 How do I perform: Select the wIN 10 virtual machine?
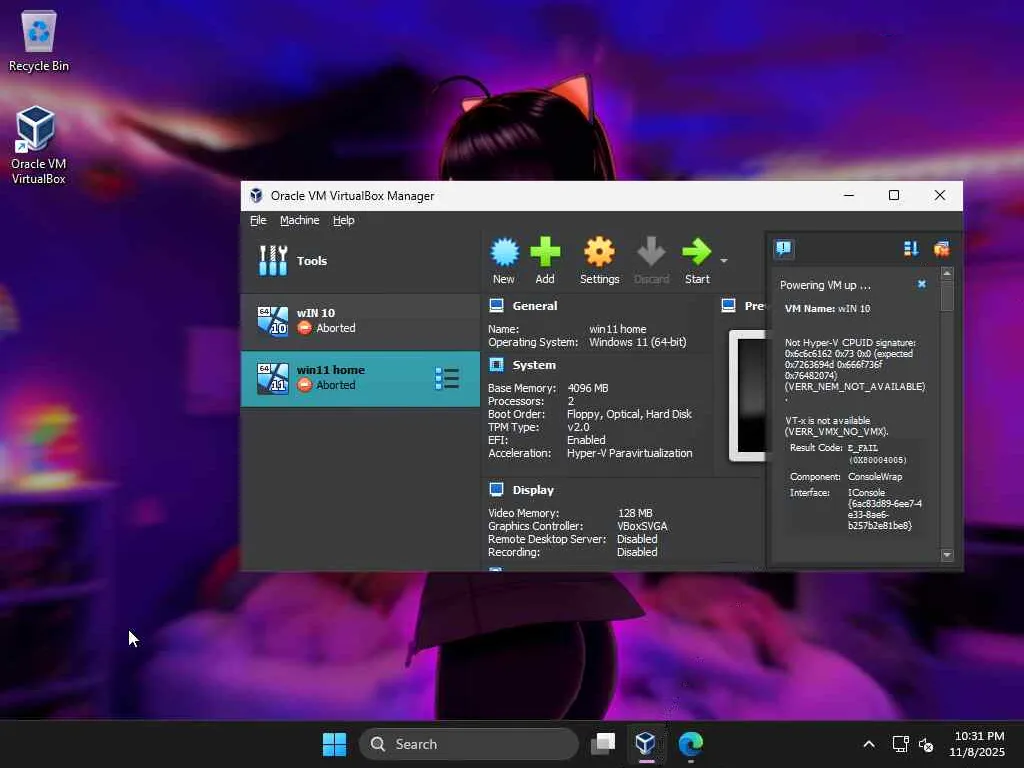tap(360, 321)
